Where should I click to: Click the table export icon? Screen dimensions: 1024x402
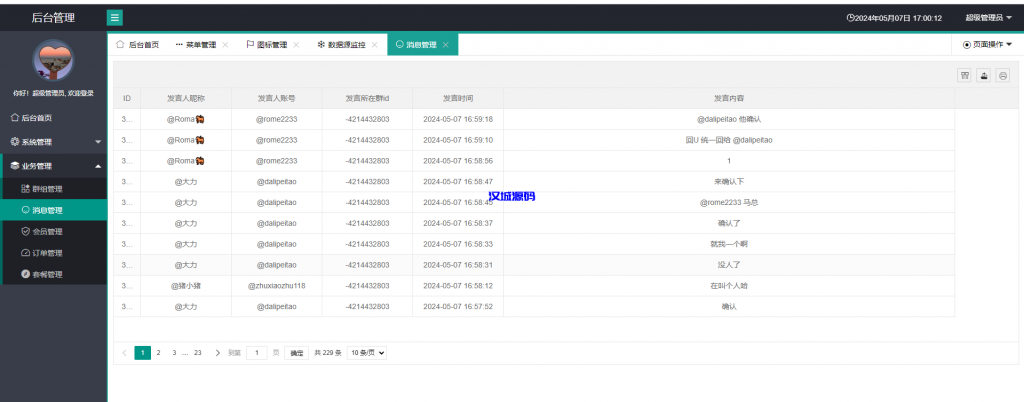(984, 75)
